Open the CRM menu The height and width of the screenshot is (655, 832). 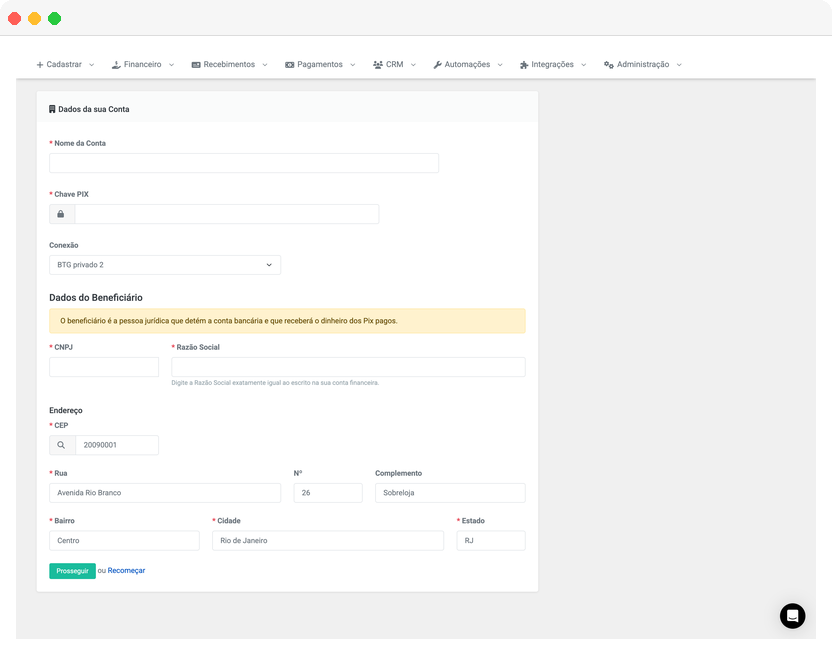tap(395, 63)
